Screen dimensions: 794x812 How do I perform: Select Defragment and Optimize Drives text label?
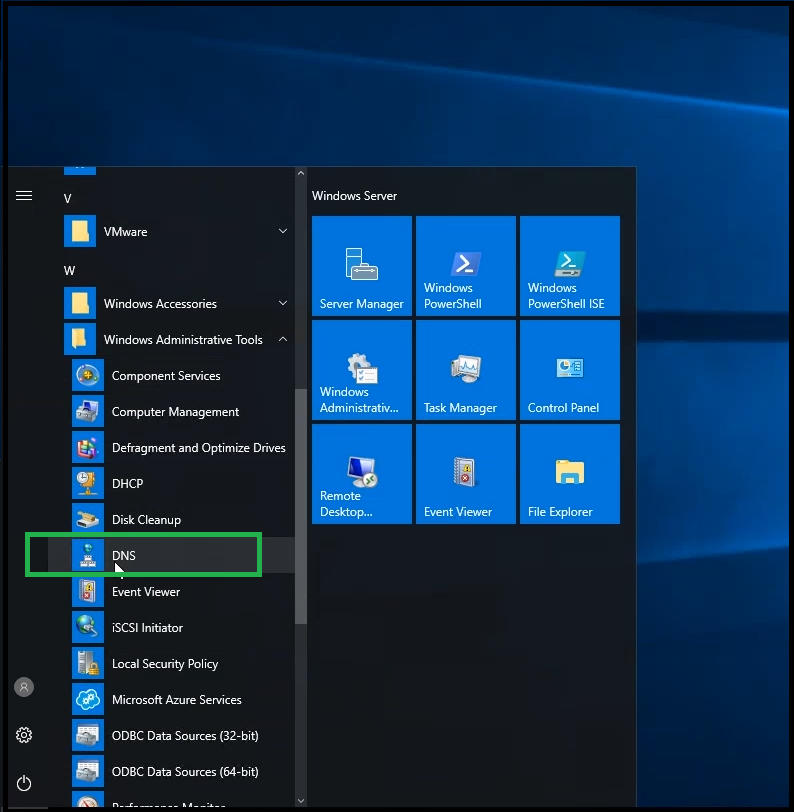click(199, 448)
